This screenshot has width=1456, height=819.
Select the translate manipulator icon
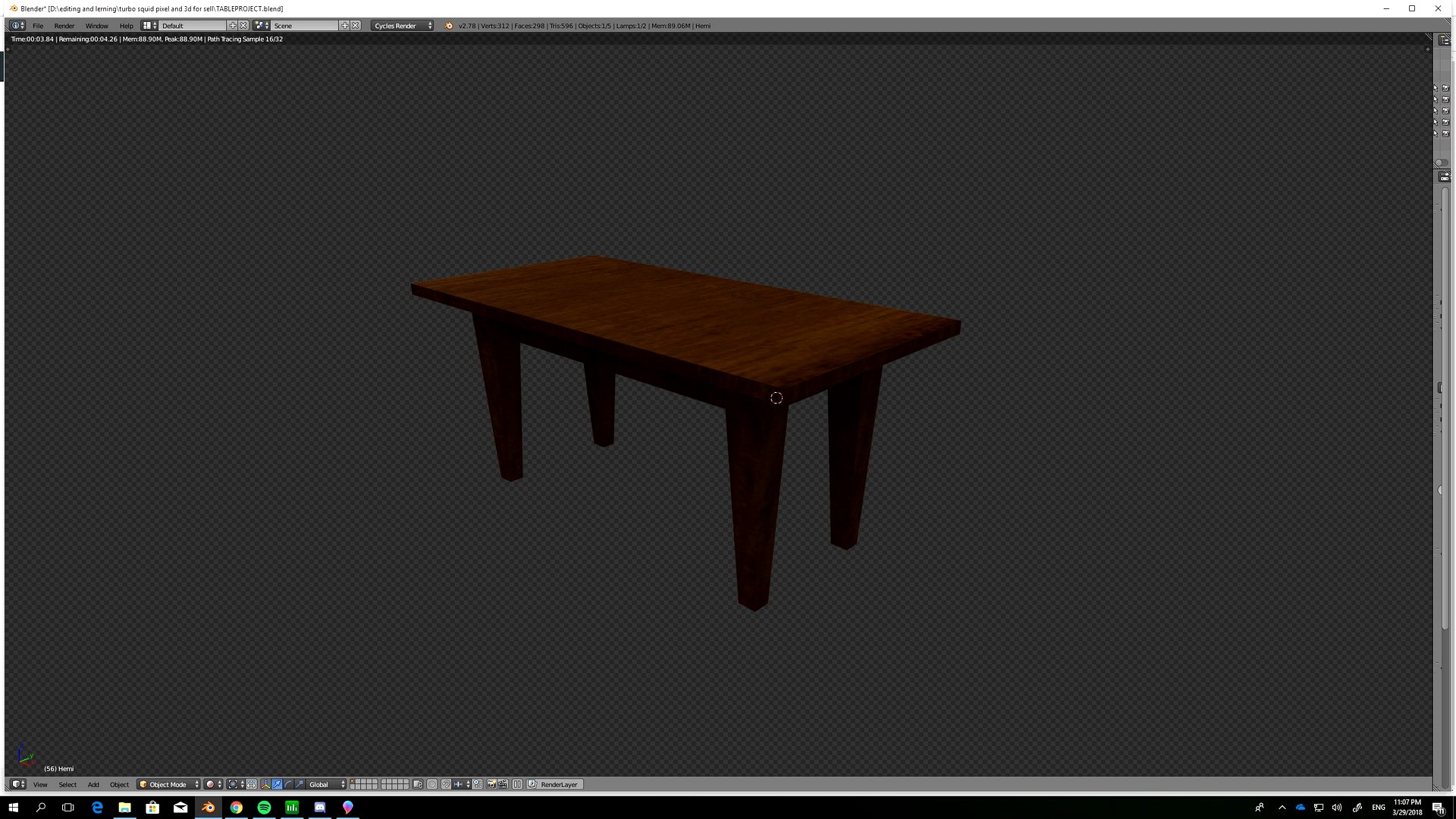[278, 784]
